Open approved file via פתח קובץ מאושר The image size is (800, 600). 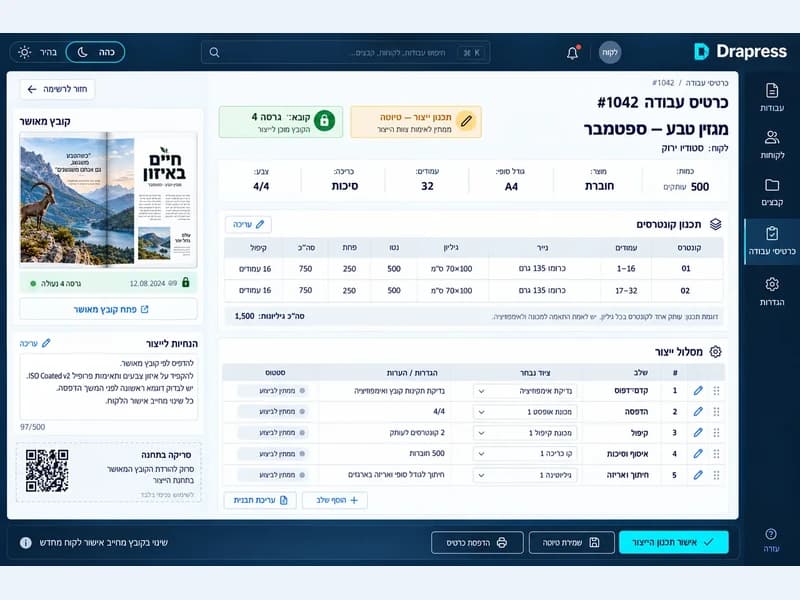tap(109, 309)
